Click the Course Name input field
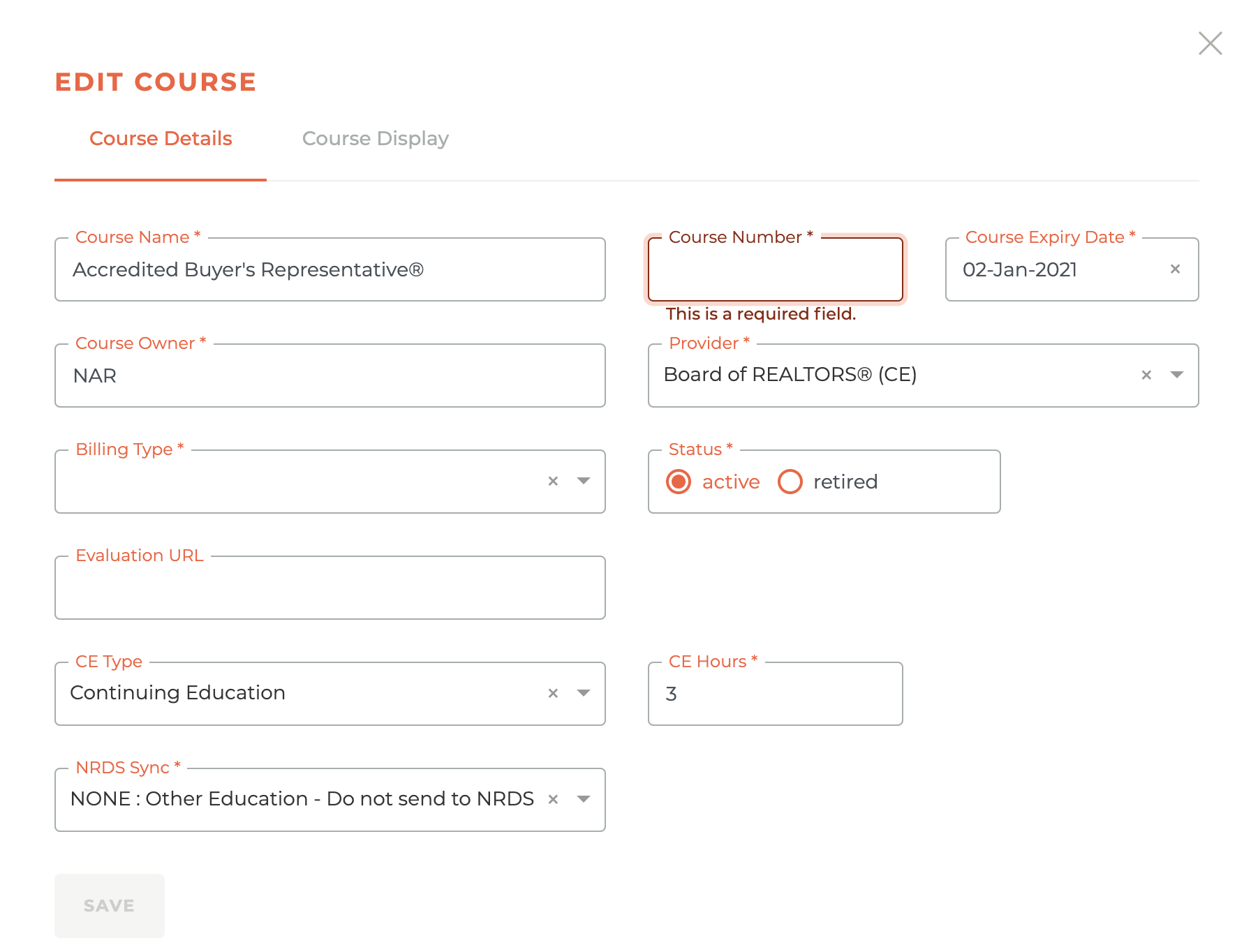The height and width of the screenshot is (952, 1251). coord(330,269)
